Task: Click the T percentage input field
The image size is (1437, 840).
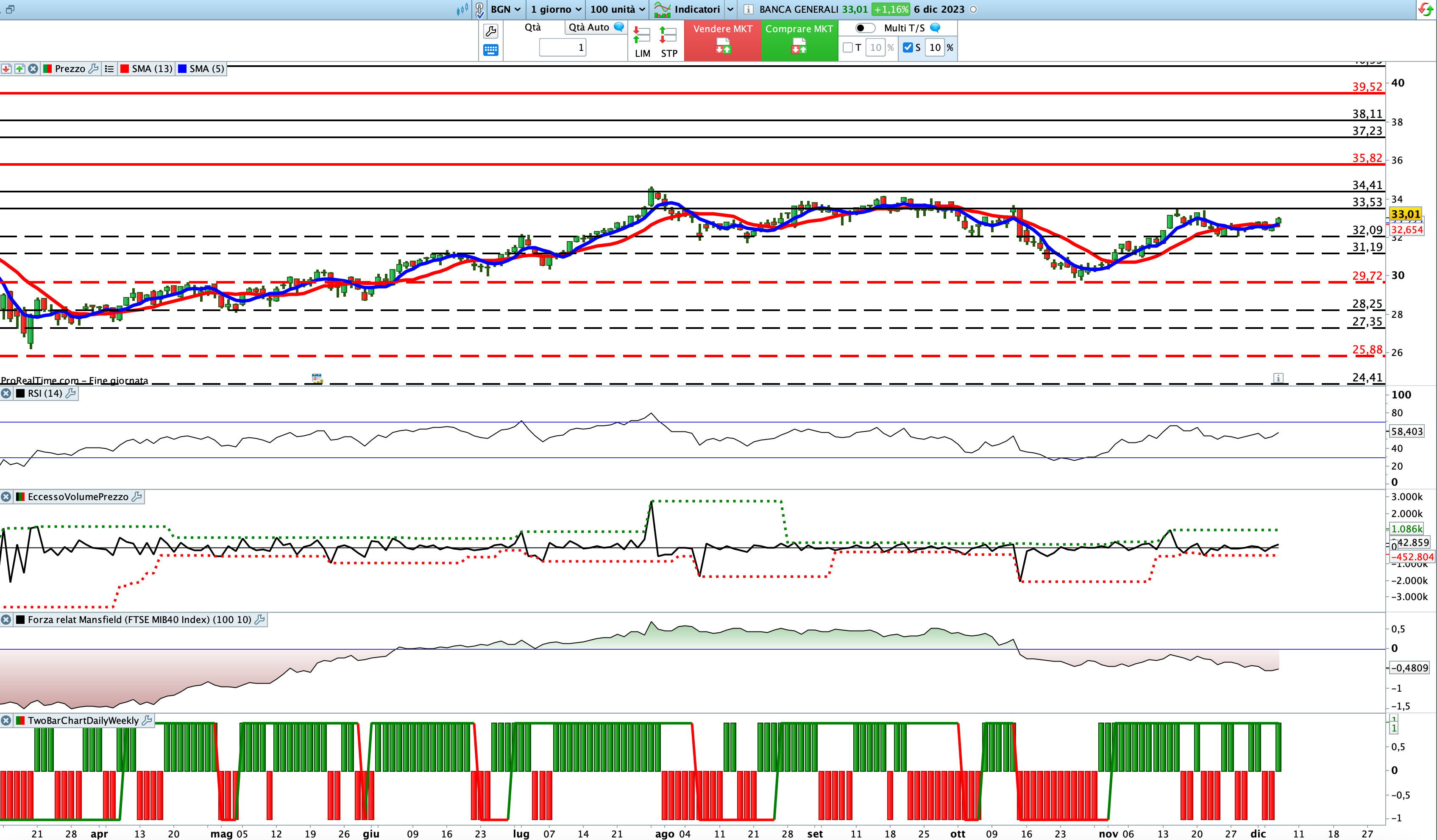Action: (x=875, y=47)
